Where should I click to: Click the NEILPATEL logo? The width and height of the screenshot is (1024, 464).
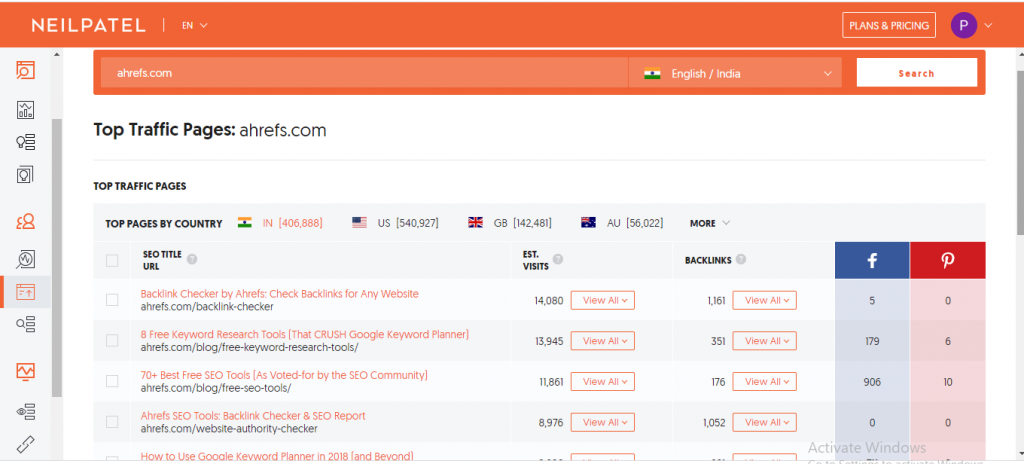(89, 25)
